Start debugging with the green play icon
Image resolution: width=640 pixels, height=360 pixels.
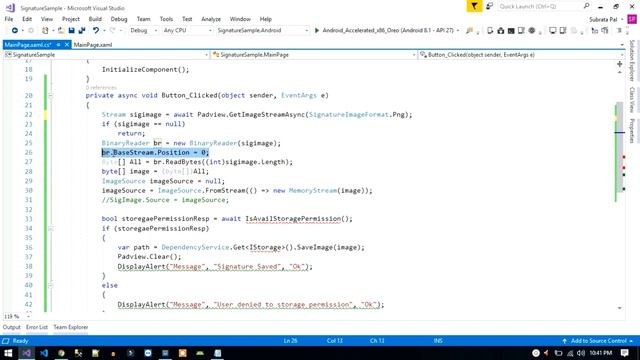click(x=317, y=30)
